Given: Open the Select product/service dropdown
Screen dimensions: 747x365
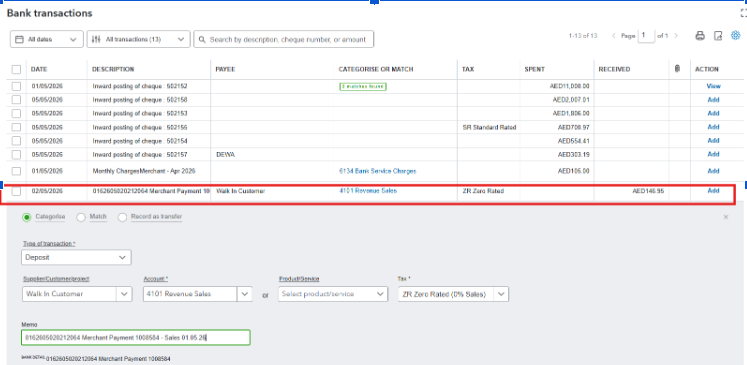Looking at the screenshot, I should pyautogui.click(x=333, y=294).
